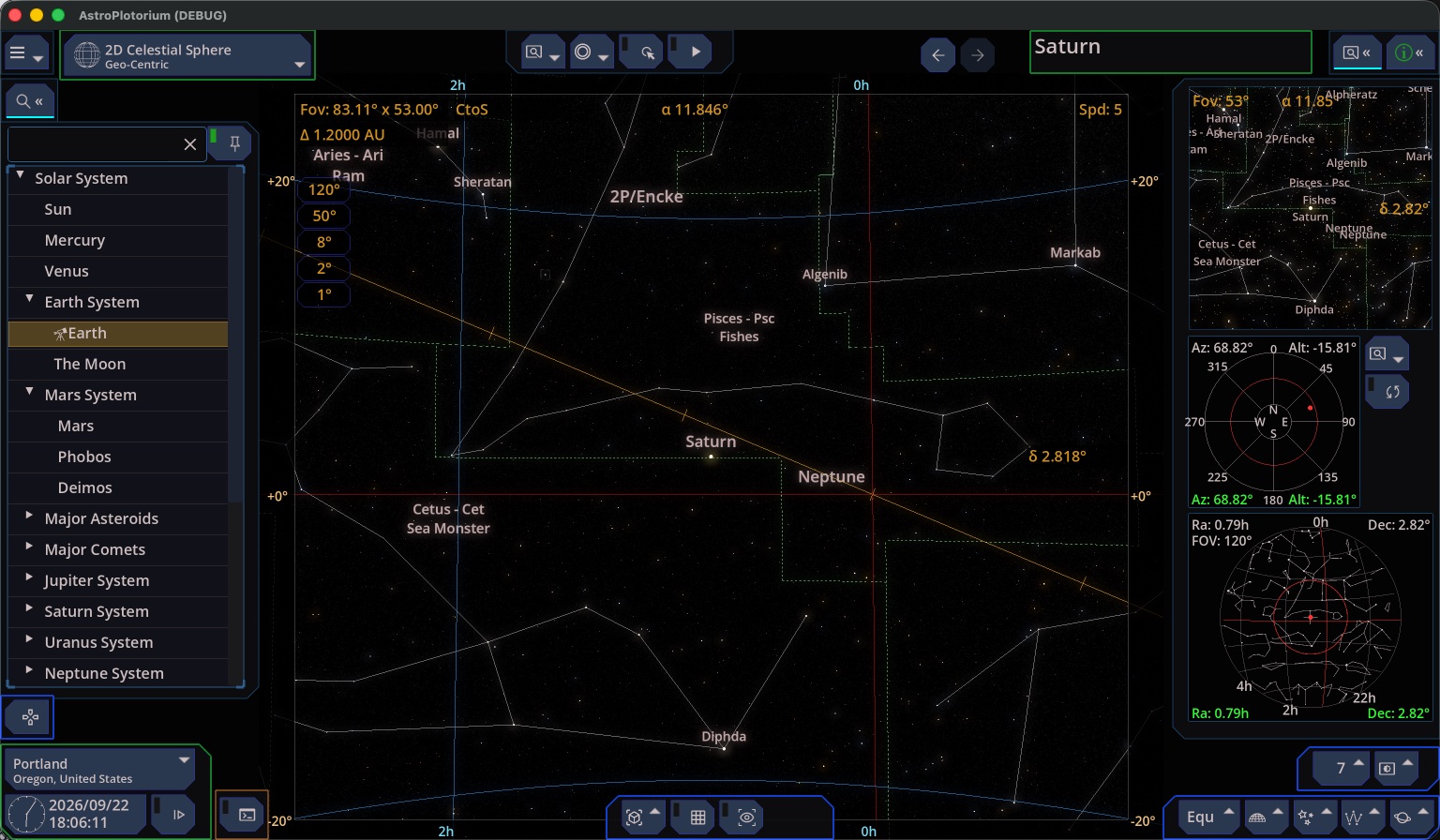Set field of view to 1°
The image size is (1440, 840).
click(x=323, y=294)
